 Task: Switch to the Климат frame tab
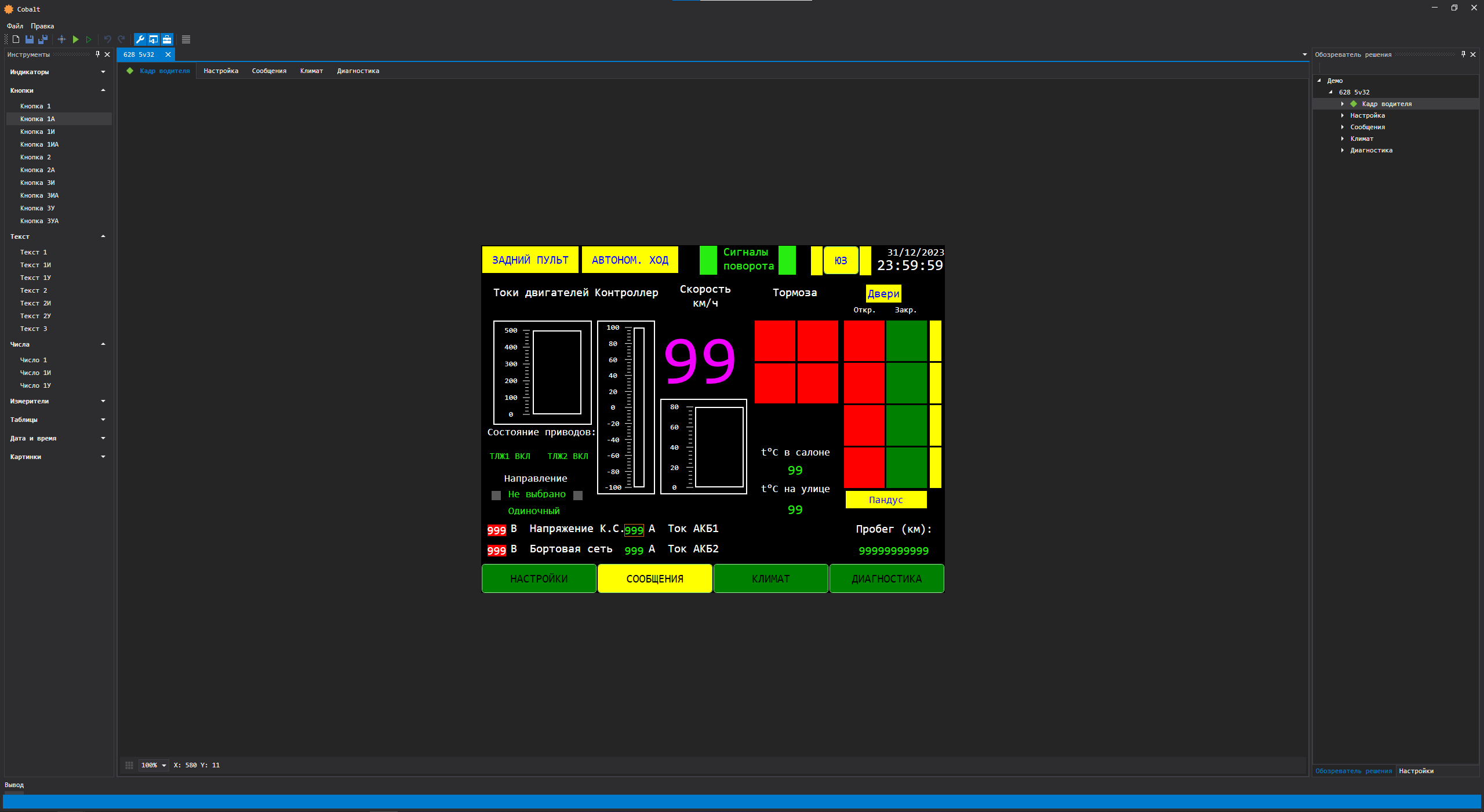[x=311, y=71]
